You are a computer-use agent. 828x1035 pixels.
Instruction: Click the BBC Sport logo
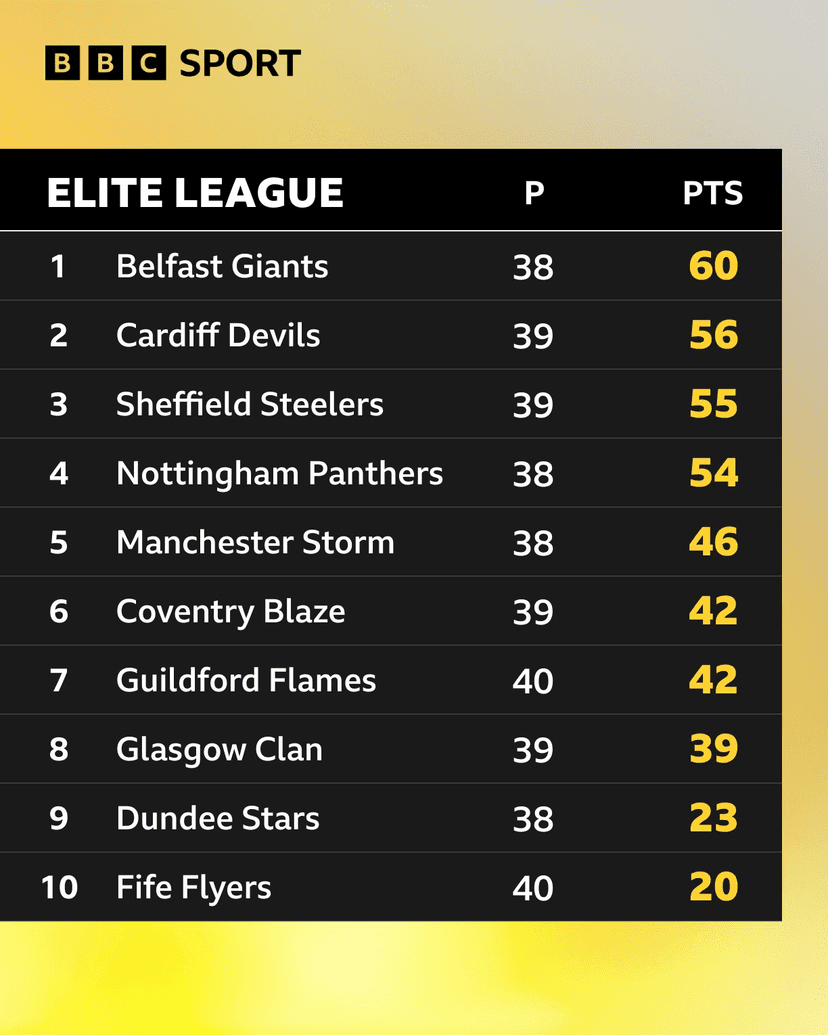[172, 64]
